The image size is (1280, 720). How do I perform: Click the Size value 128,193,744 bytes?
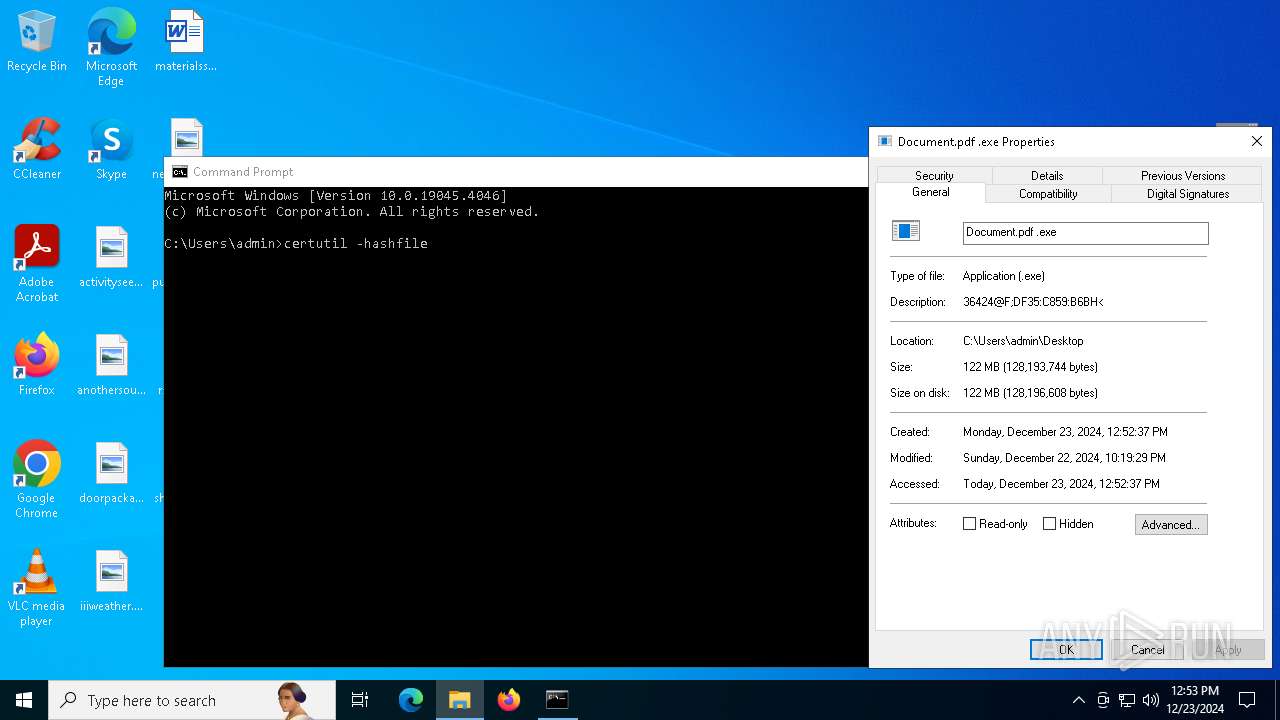tap(1030, 367)
